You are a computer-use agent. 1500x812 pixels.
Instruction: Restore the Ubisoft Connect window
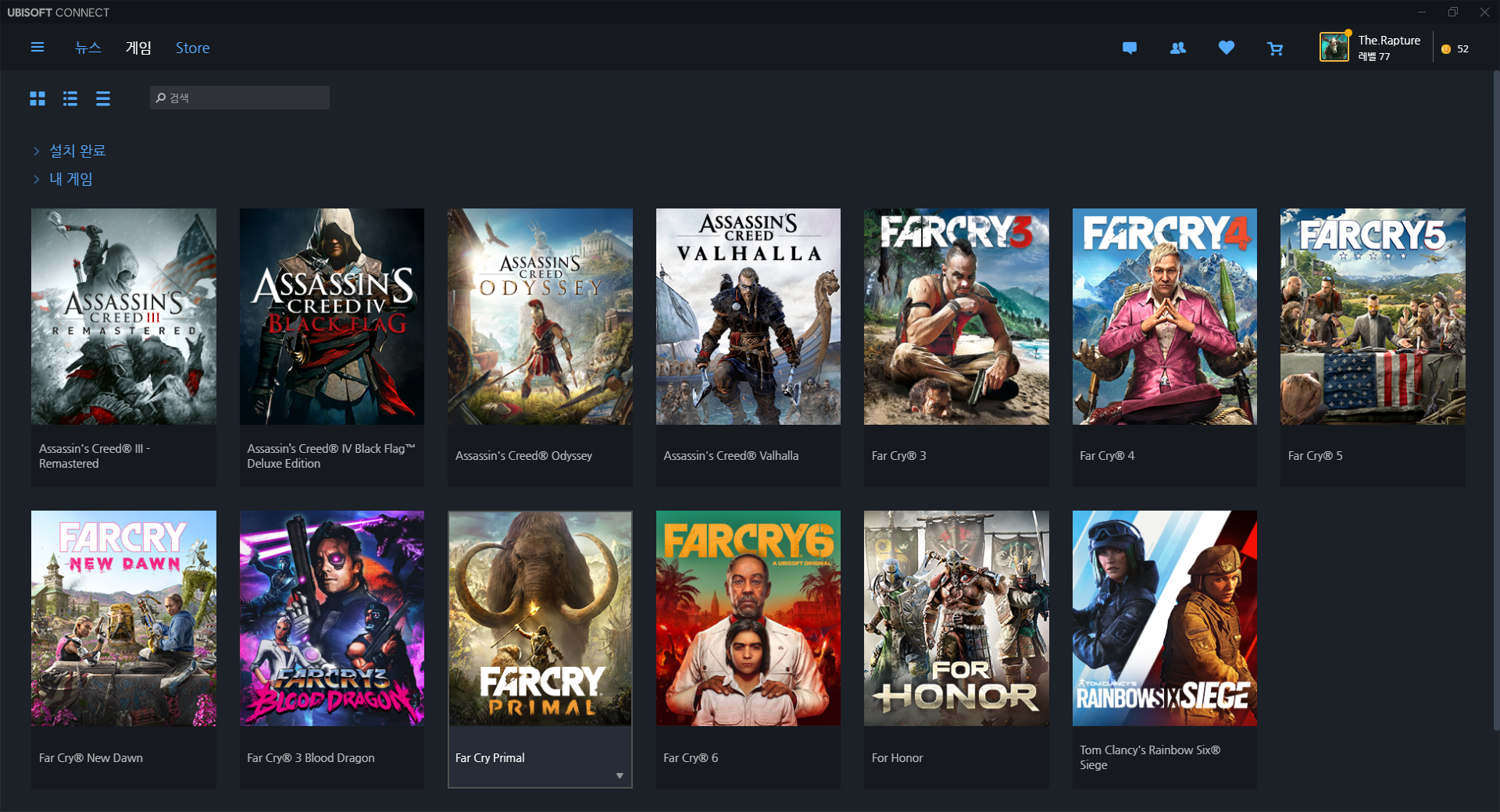click(x=1453, y=12)
